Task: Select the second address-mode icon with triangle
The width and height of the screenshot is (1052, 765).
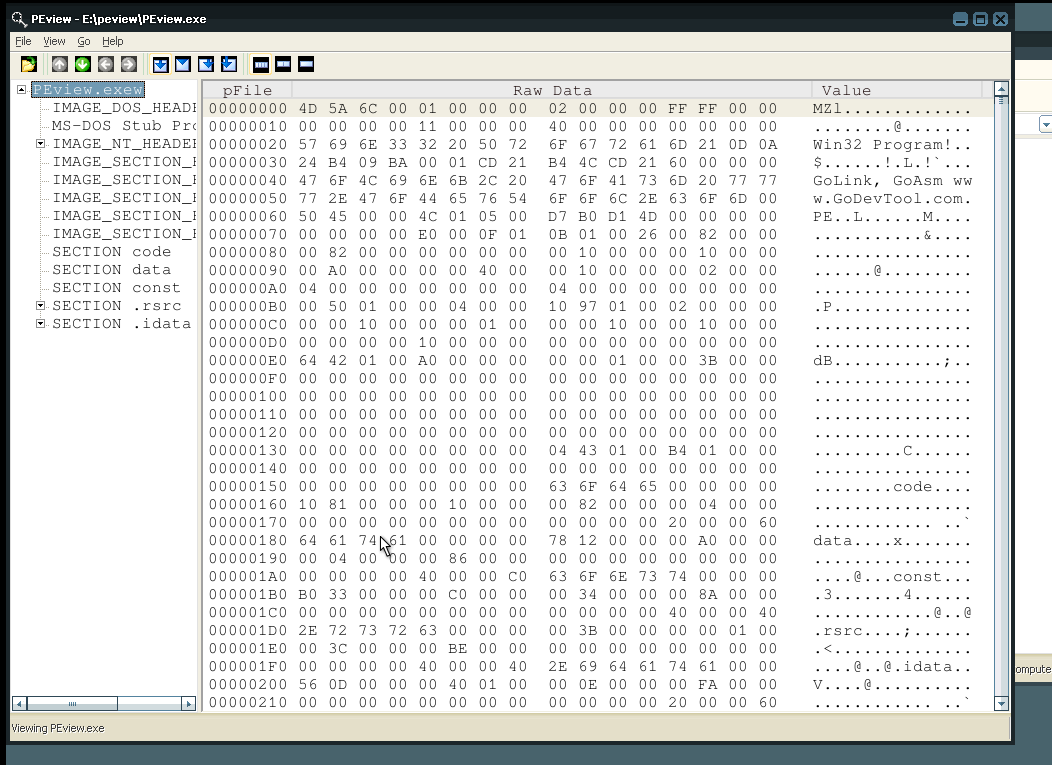Action: [182, 64]
